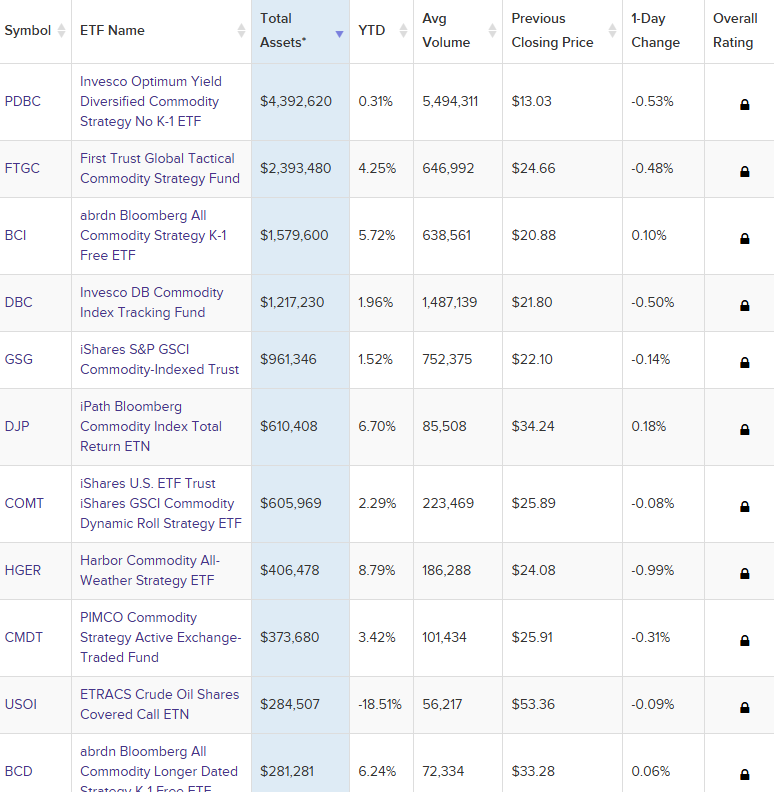This screenshot has width=774, height=792.
Task: Select YTD value -18.51%
Action: (380, 704)
